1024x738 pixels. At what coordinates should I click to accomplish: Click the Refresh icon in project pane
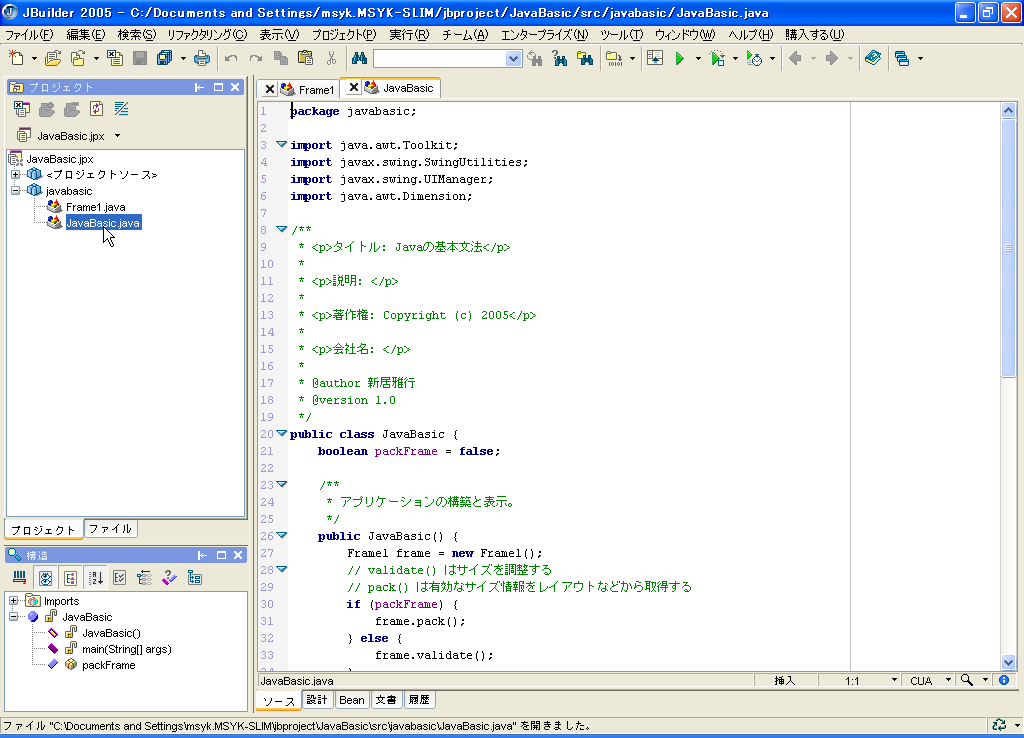coord(97,109)
